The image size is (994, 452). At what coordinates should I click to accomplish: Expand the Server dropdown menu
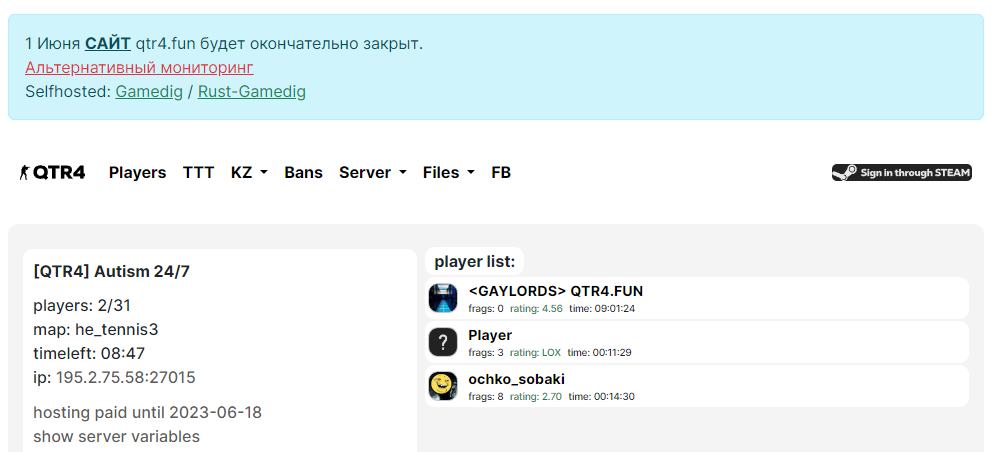(x=373, y=172)
